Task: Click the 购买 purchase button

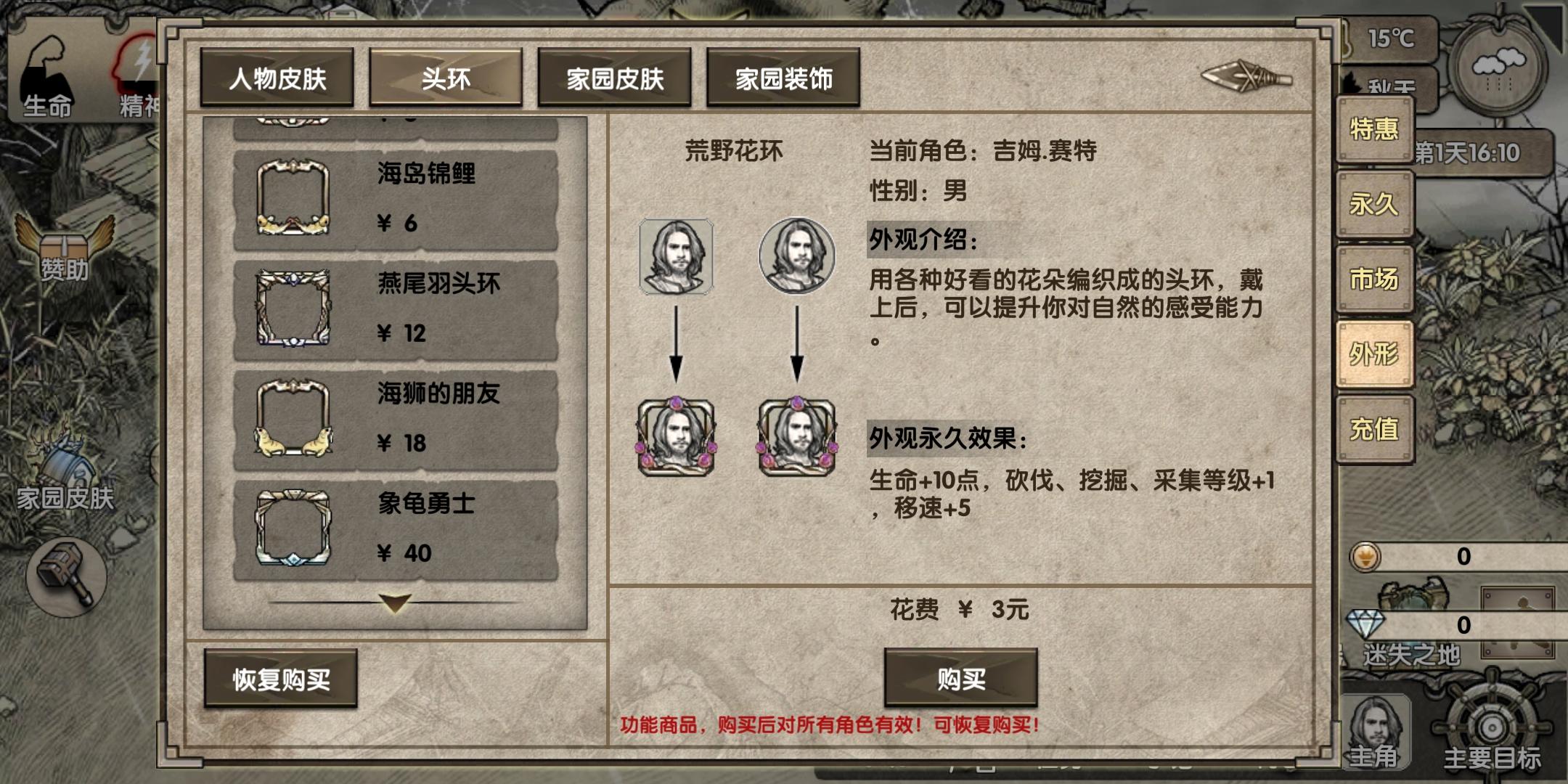Action: [x=961, y=678]
